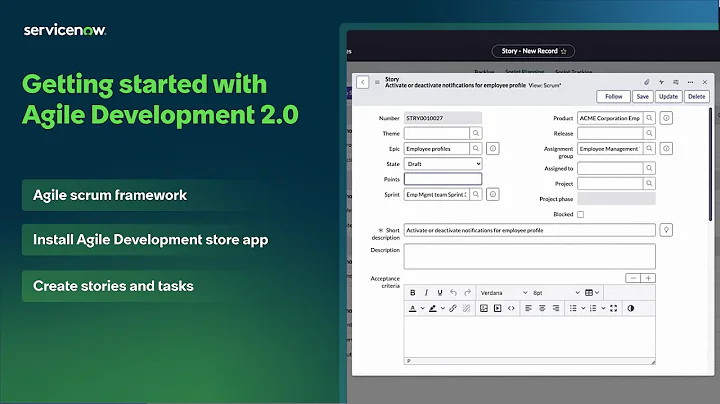Insert media video in the editor
This screenshot has height=404, width=720.
coord(497,308)
